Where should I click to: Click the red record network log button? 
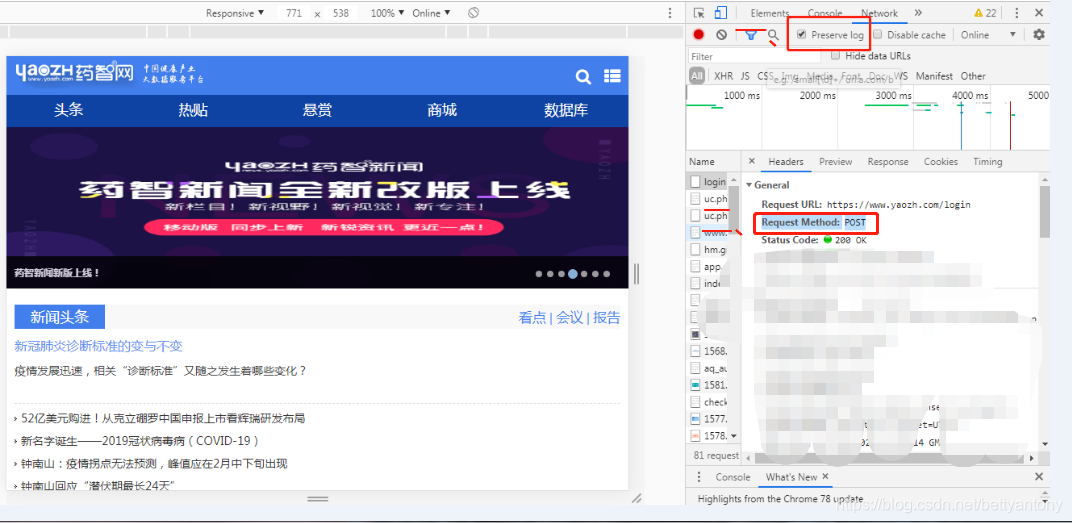699,35
